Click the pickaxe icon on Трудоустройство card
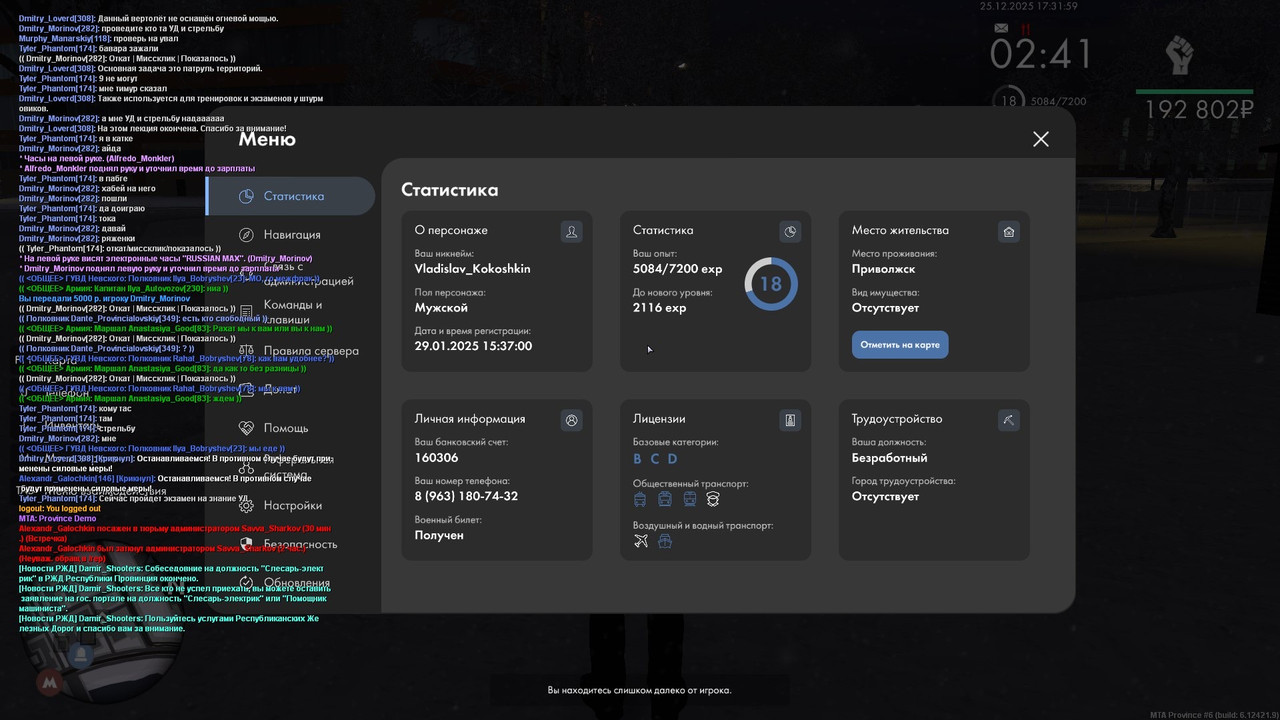Screen dimensions: 1280x720 pos(1008,420)
